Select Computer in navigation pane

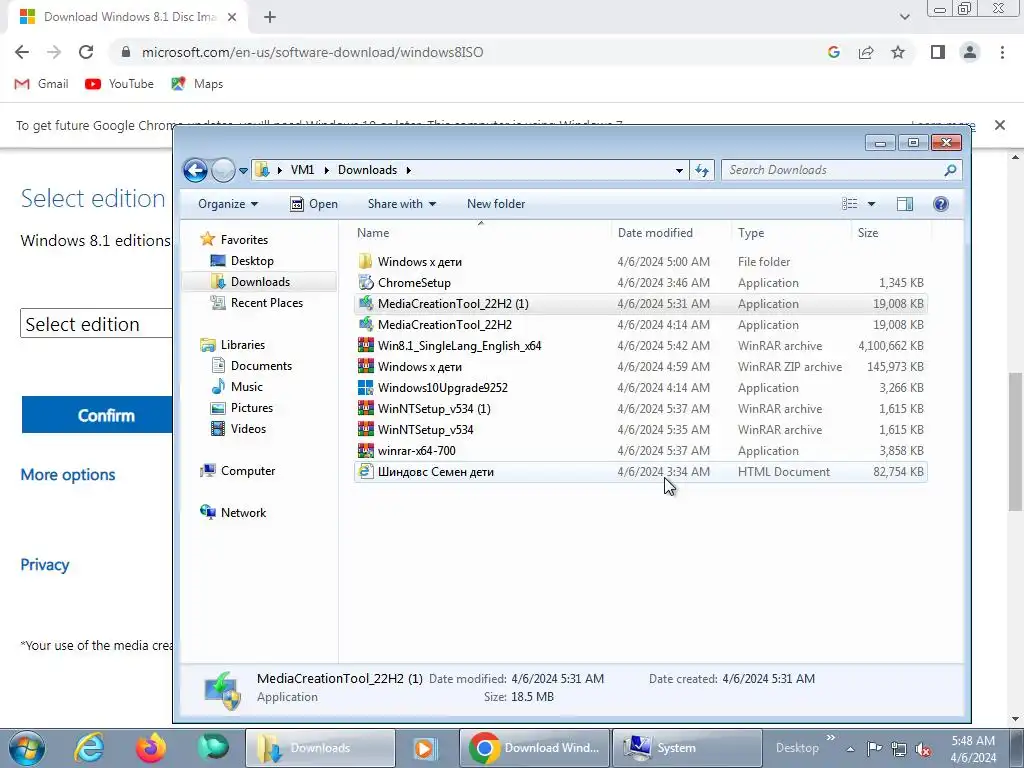(248, 471)
